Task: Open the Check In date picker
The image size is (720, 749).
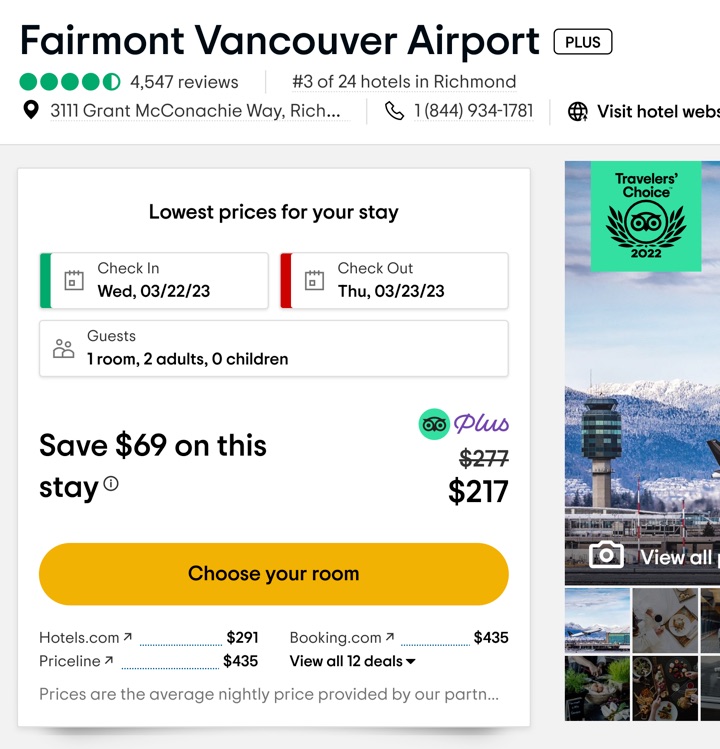Action: click(x=154, y=280)
